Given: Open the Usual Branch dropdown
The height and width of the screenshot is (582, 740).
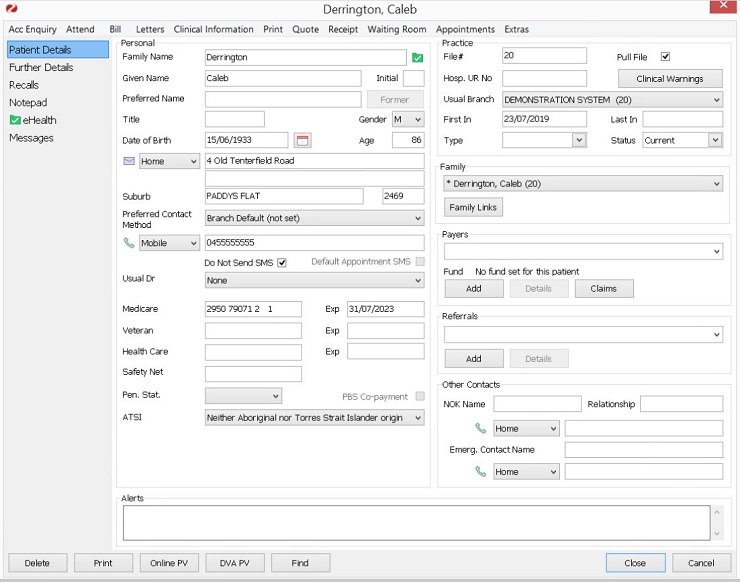Looking at the screenshot, I should tap(612, 100).
